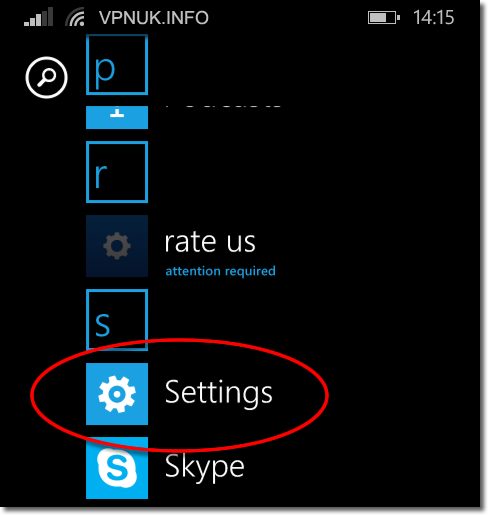This screenshot has height=515, width=488.
Task: Tap the partially hidden blue app tile
Action: [x=117, y=117]
